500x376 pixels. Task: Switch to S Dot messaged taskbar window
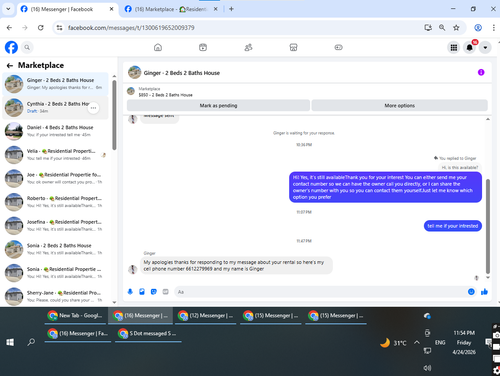[148, 333]
